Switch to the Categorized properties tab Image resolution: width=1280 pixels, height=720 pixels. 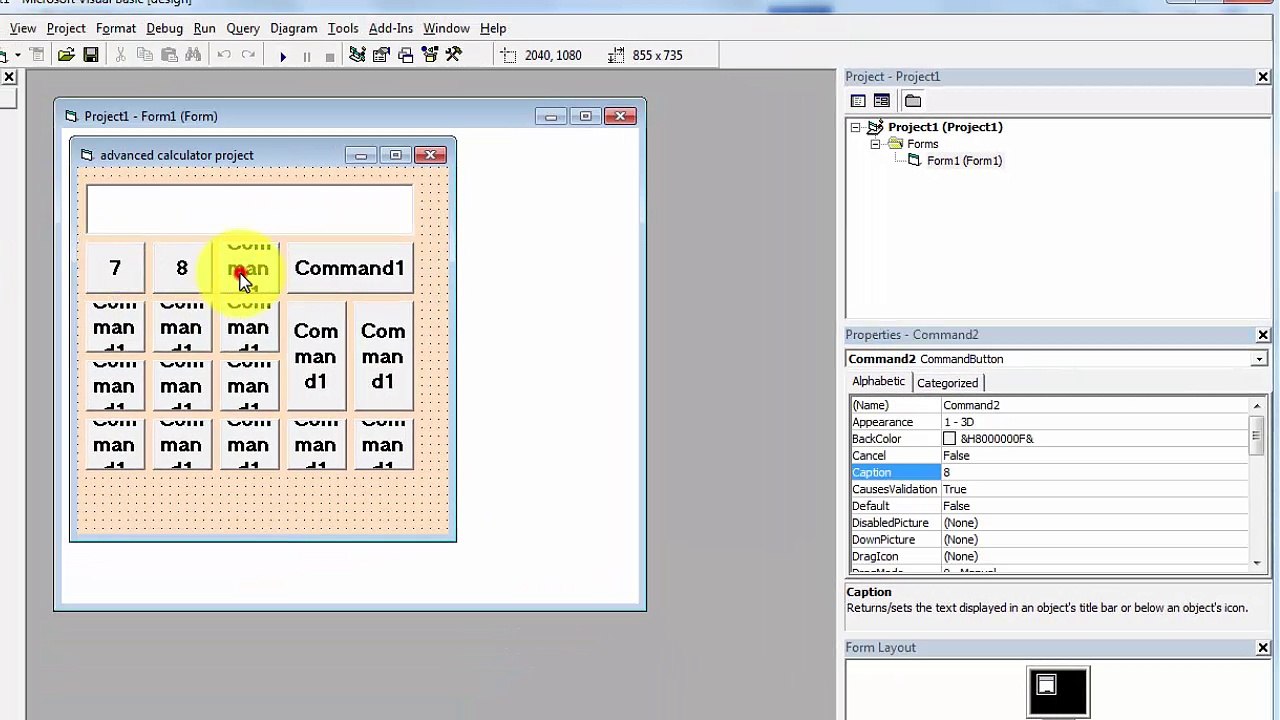pos(947,383)
